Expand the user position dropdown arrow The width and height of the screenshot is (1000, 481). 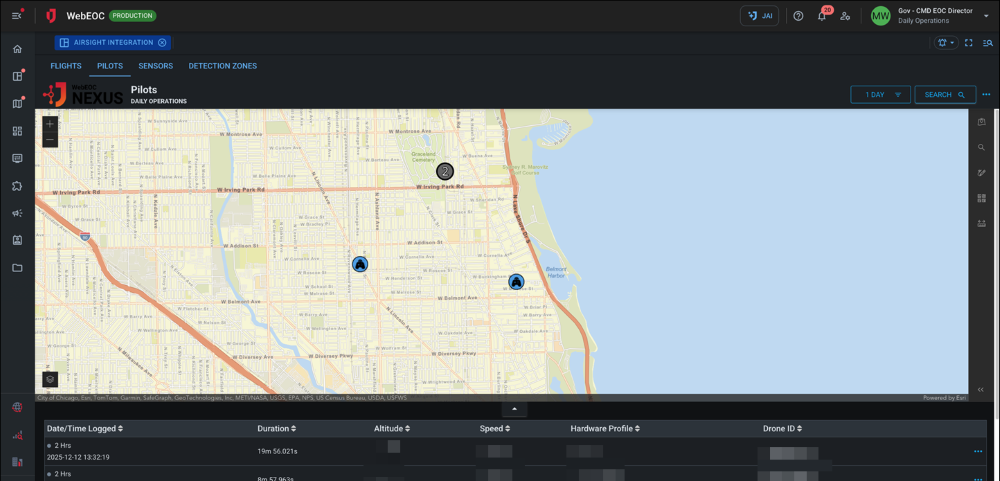pos(986,16)
